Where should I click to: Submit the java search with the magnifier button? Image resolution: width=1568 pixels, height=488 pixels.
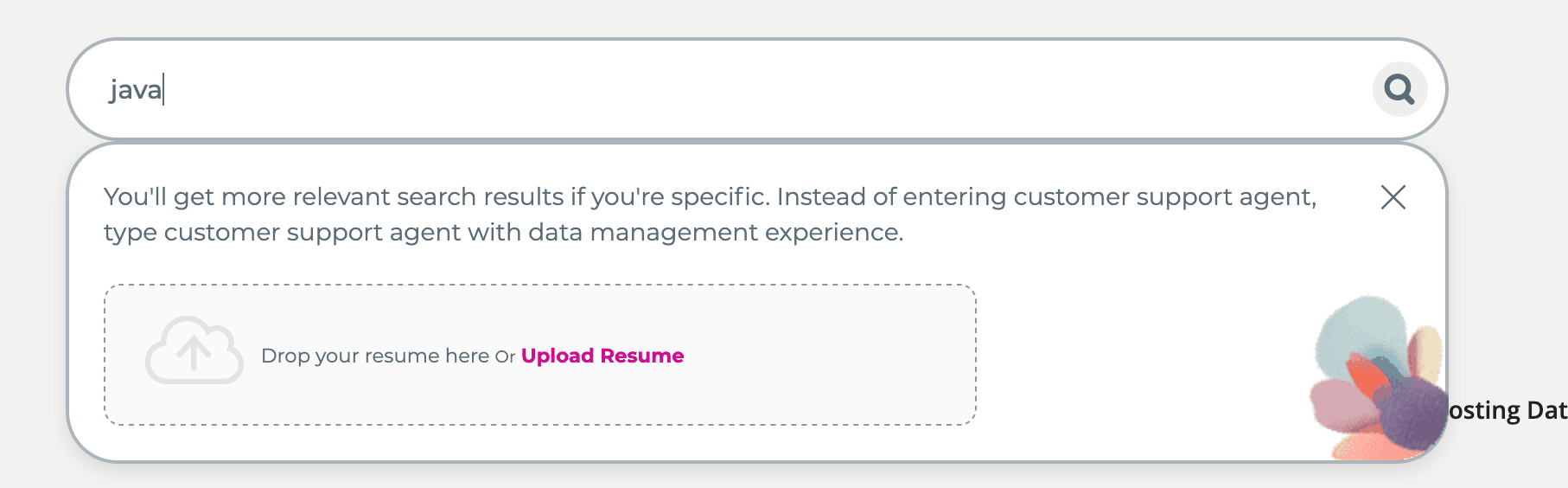[x=1399, y=88]
